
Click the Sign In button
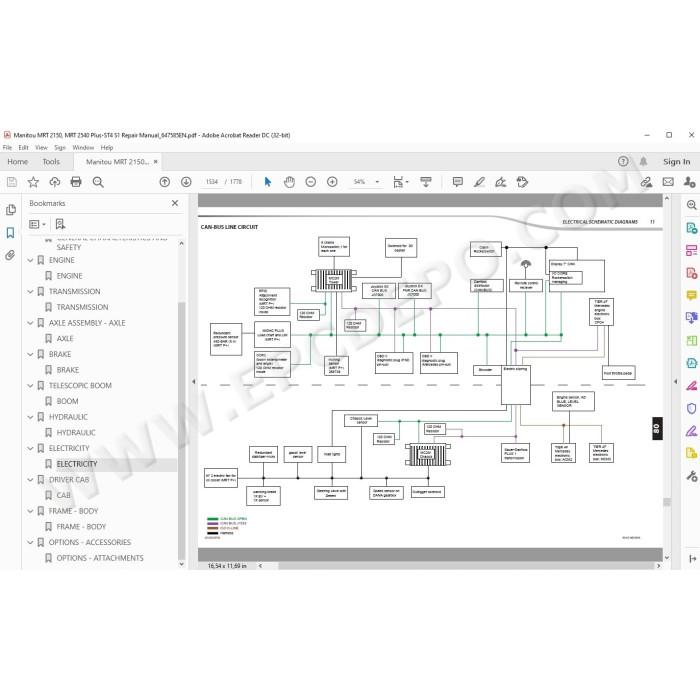(676, 162)
